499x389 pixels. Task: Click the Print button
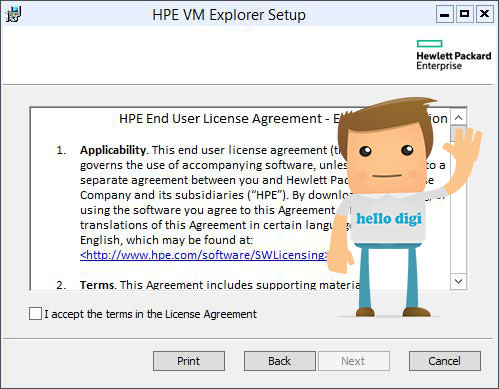coord(189,361)
